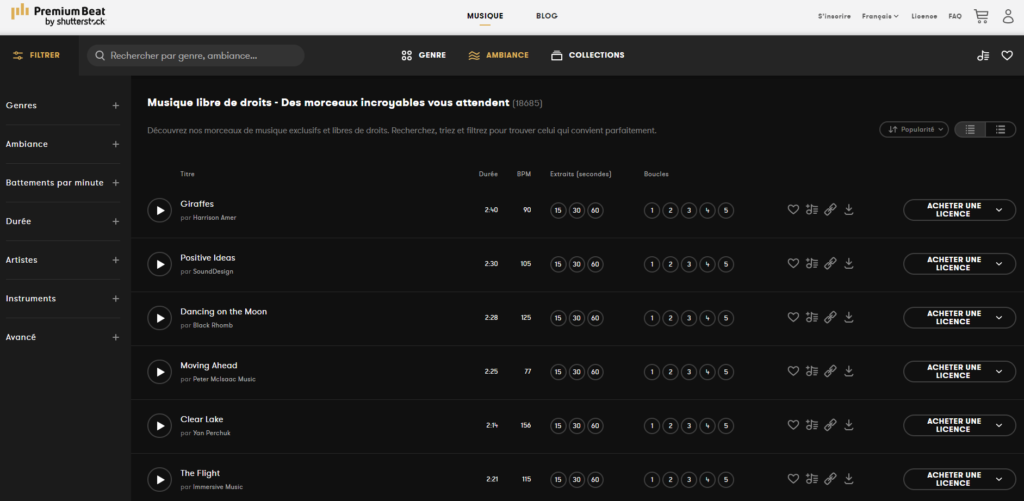Select 30-second extract of Giraffes
The height and width of the screenshot is (501, 1024).
[x=576, y=210]
